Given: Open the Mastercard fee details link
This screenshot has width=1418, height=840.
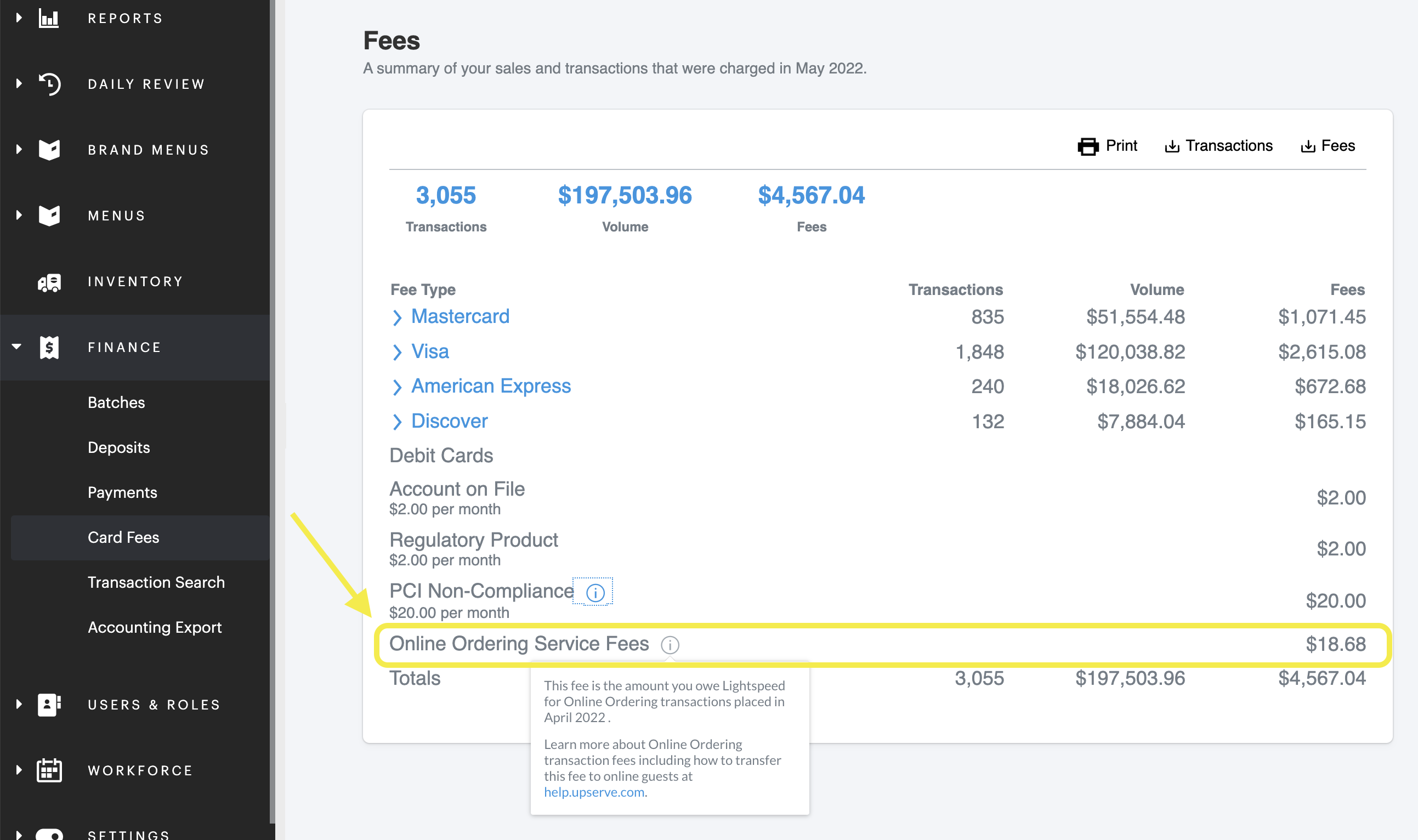Looking at the screenshot, I should click(460, 316).
